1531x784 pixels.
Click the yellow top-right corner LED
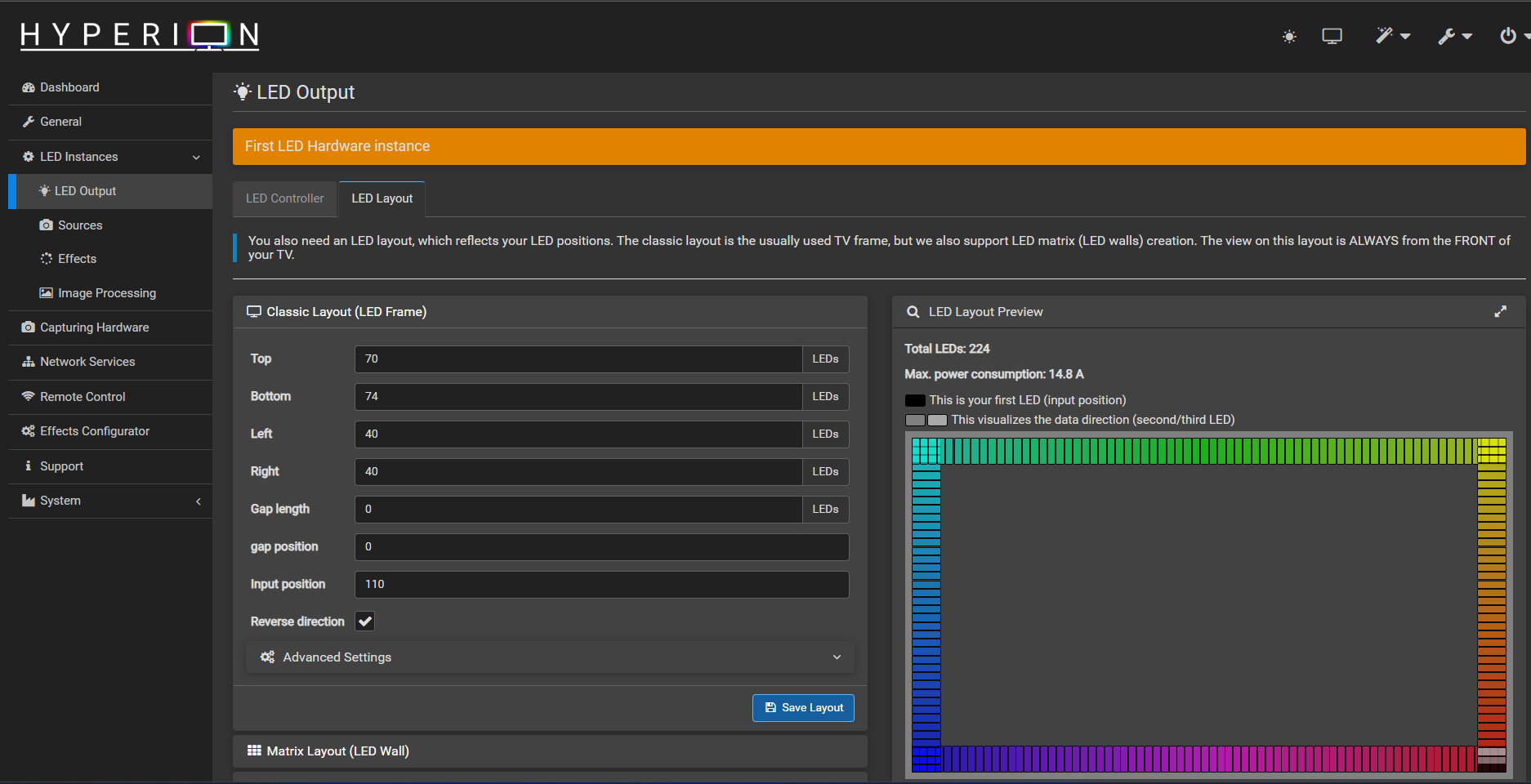click(1492, 451)
